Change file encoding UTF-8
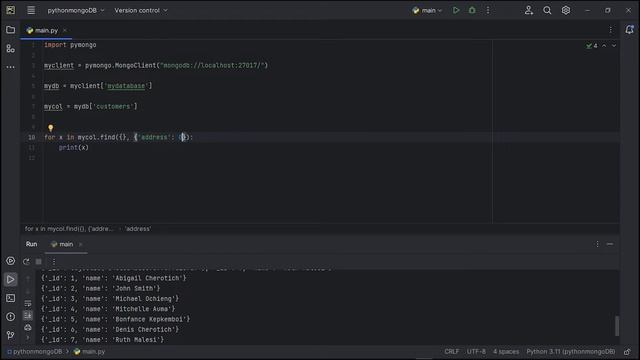Screen dimensions: 640x360 (x=476, y=351)
